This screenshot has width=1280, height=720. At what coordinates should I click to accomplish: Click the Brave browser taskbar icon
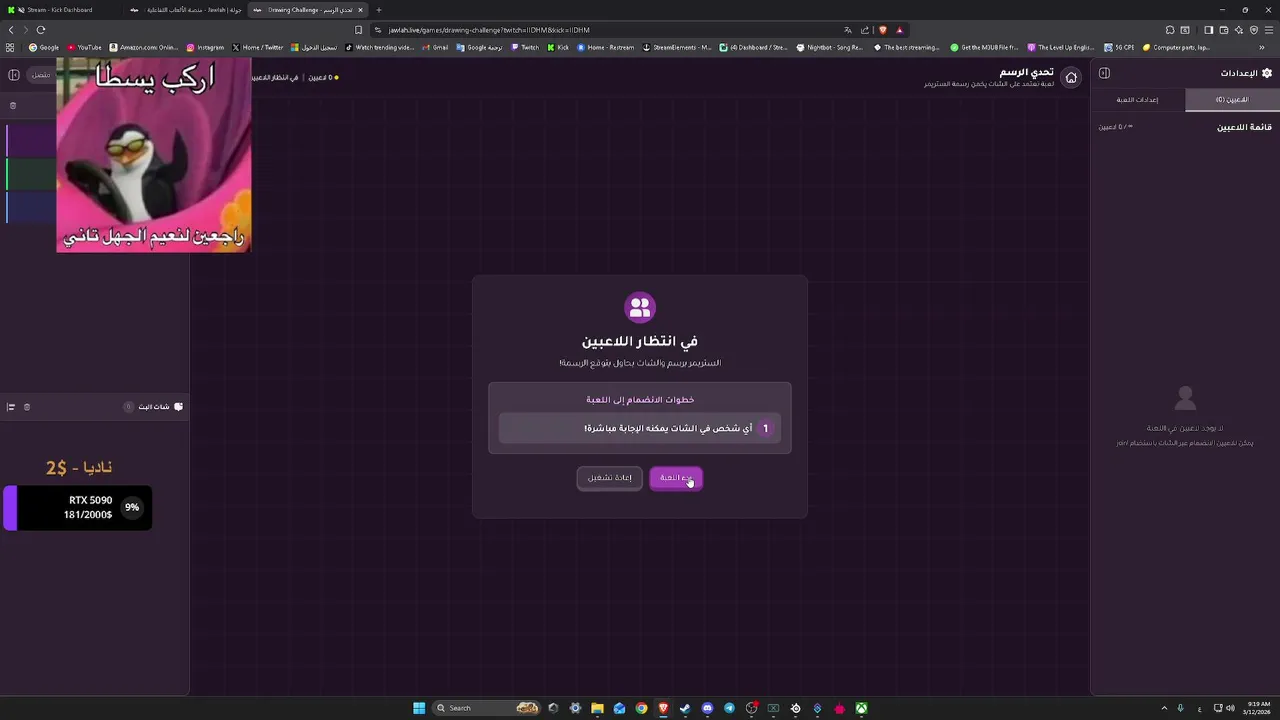(663, 708)
